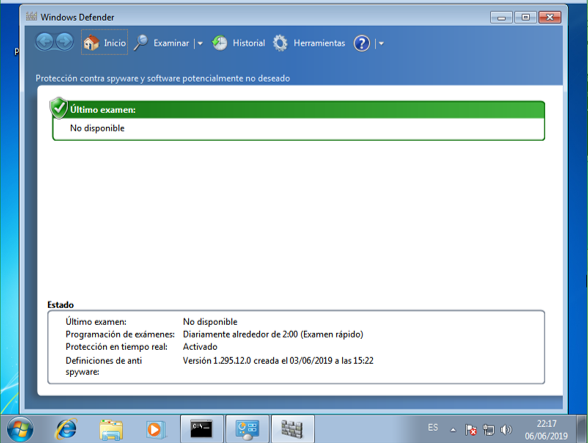Launch Internet Explorer from taskbar
The image size is (588, 443).
point(66,429)
